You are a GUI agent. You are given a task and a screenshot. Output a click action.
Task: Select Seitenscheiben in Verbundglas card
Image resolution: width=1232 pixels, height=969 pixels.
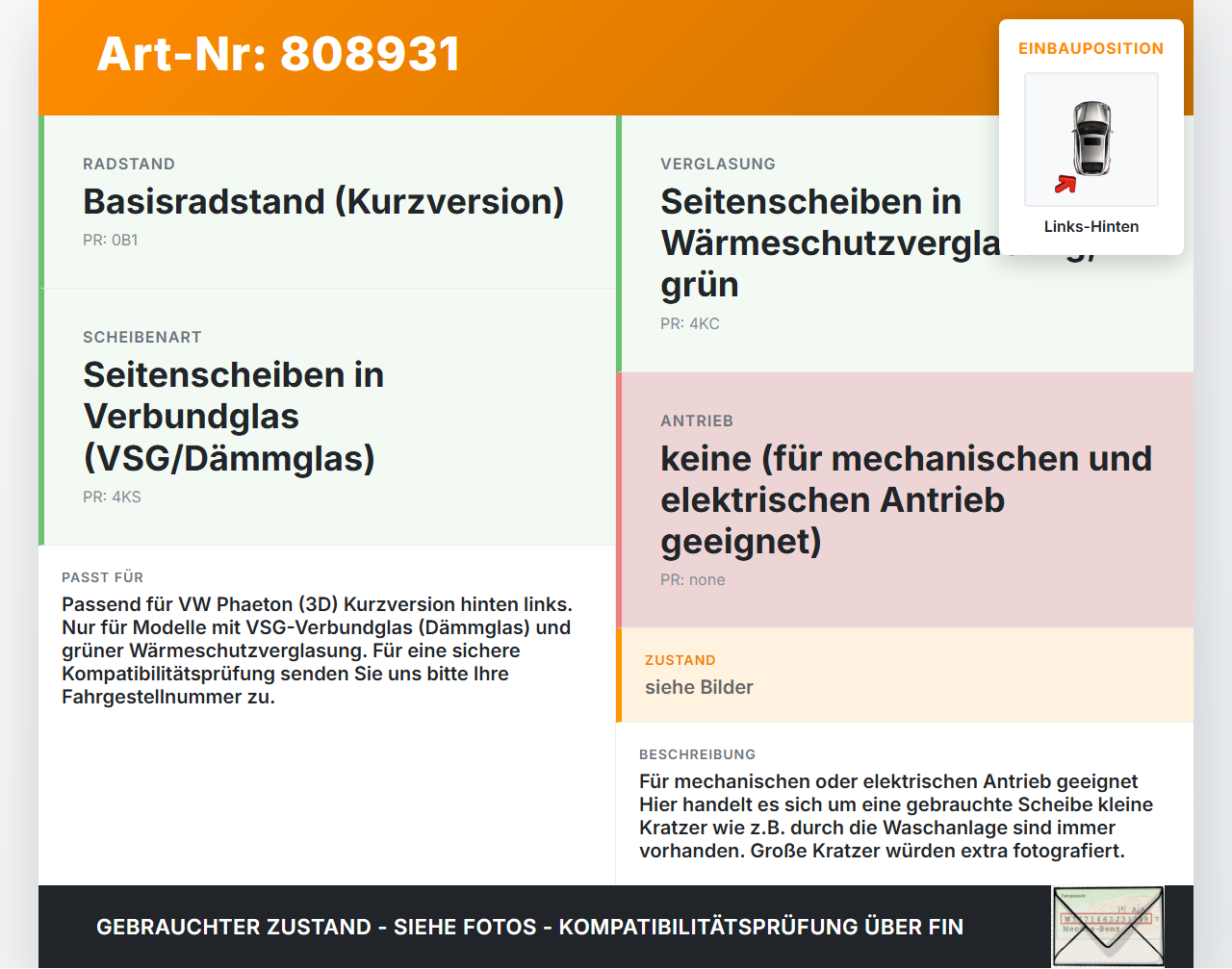coord(327,417)
